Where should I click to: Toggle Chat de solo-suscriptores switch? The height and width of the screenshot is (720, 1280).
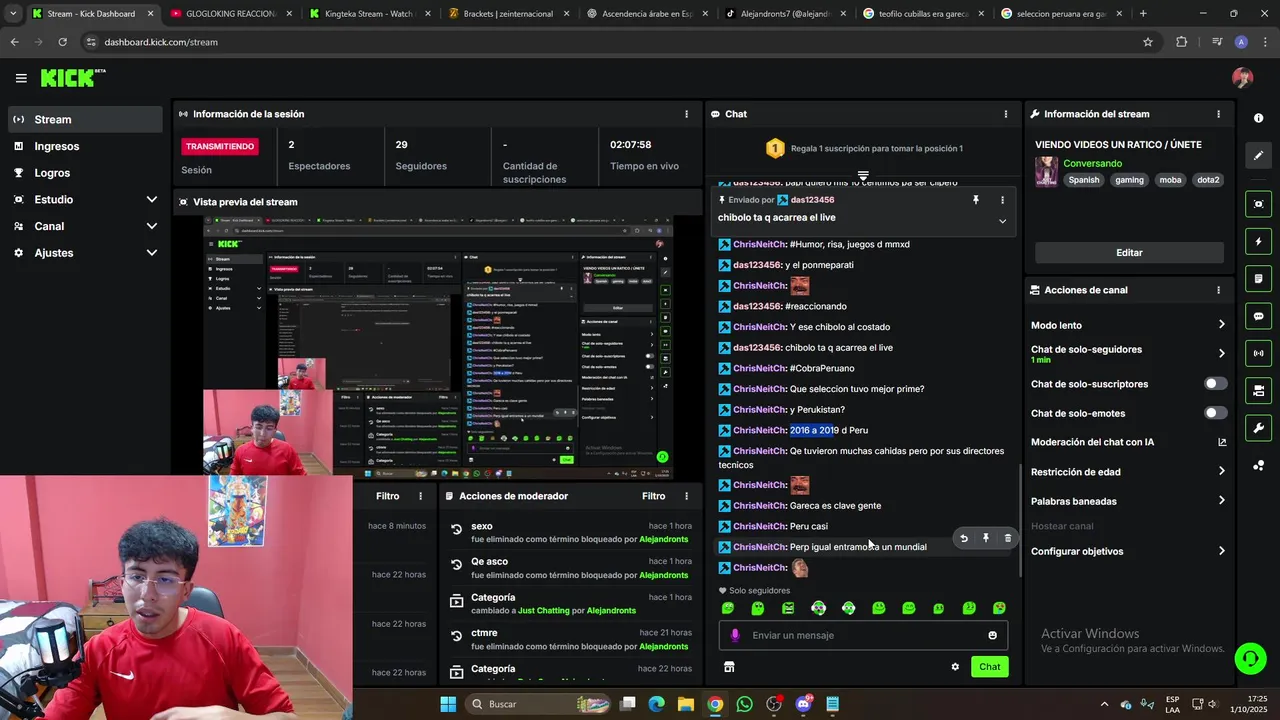(1215, 384)
